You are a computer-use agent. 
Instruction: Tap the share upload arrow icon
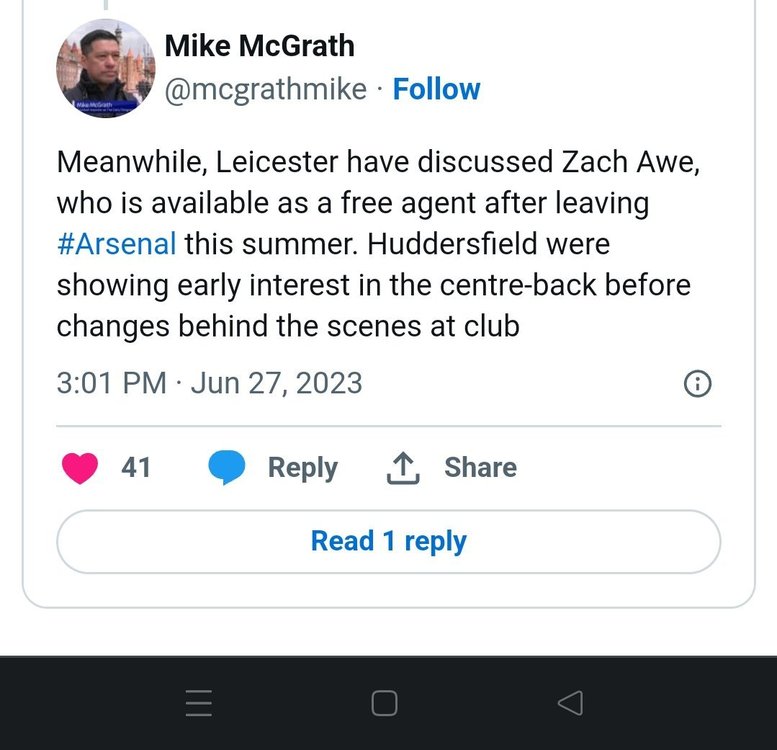(x=403, y=468)
